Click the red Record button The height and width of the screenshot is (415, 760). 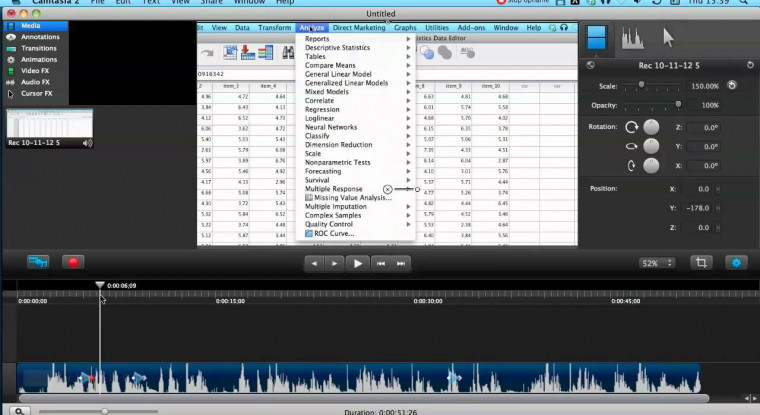73,262
